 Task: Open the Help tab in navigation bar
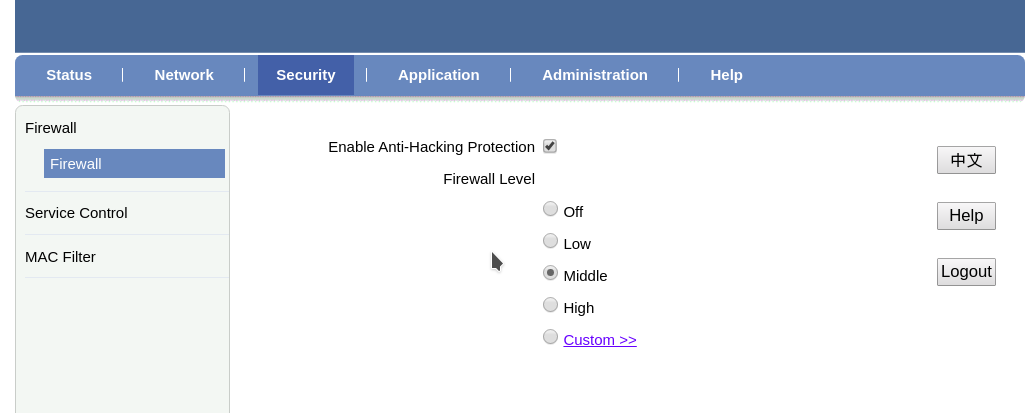[x=726, y=75]
